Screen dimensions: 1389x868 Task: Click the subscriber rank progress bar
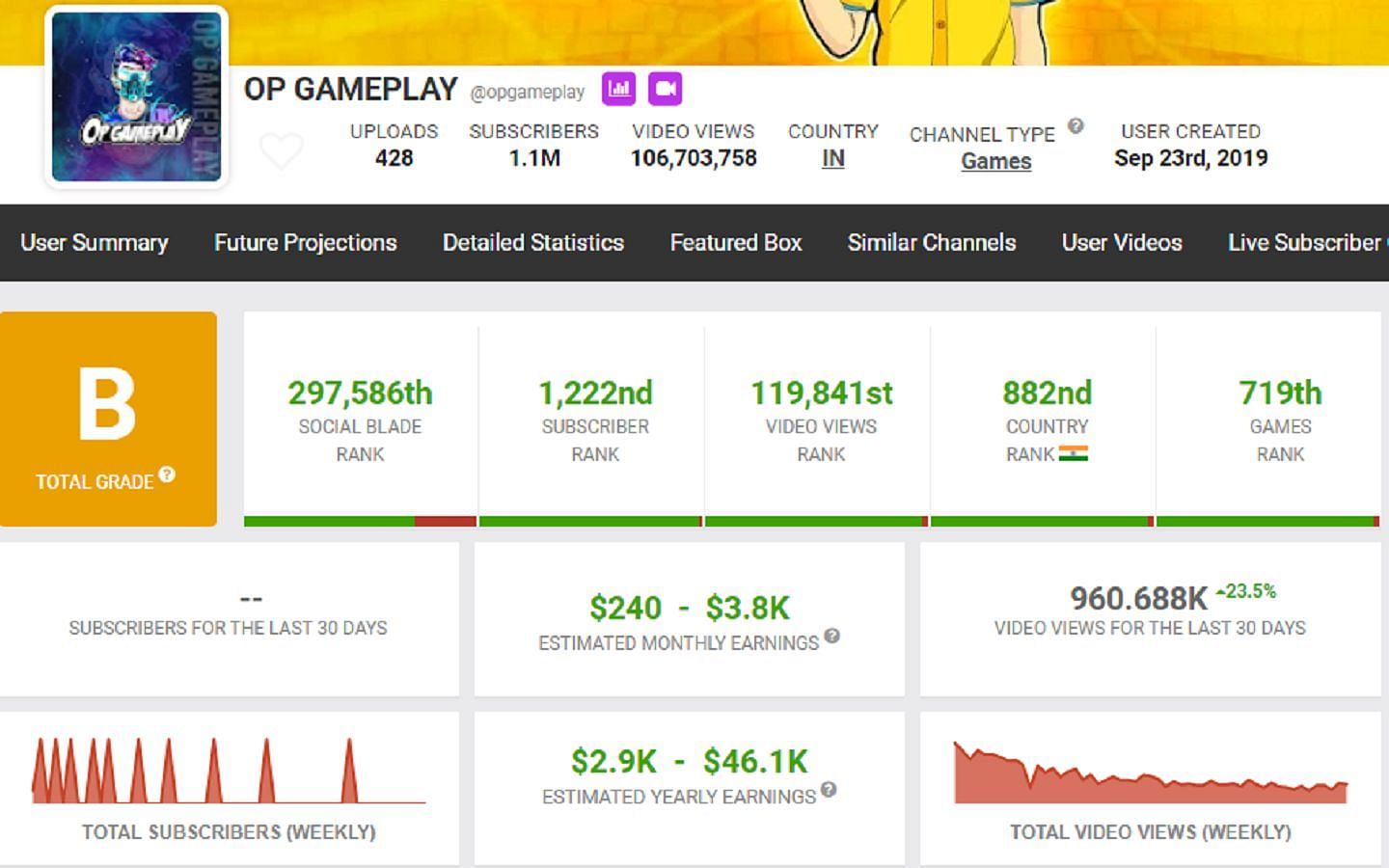tap(590, 522)
